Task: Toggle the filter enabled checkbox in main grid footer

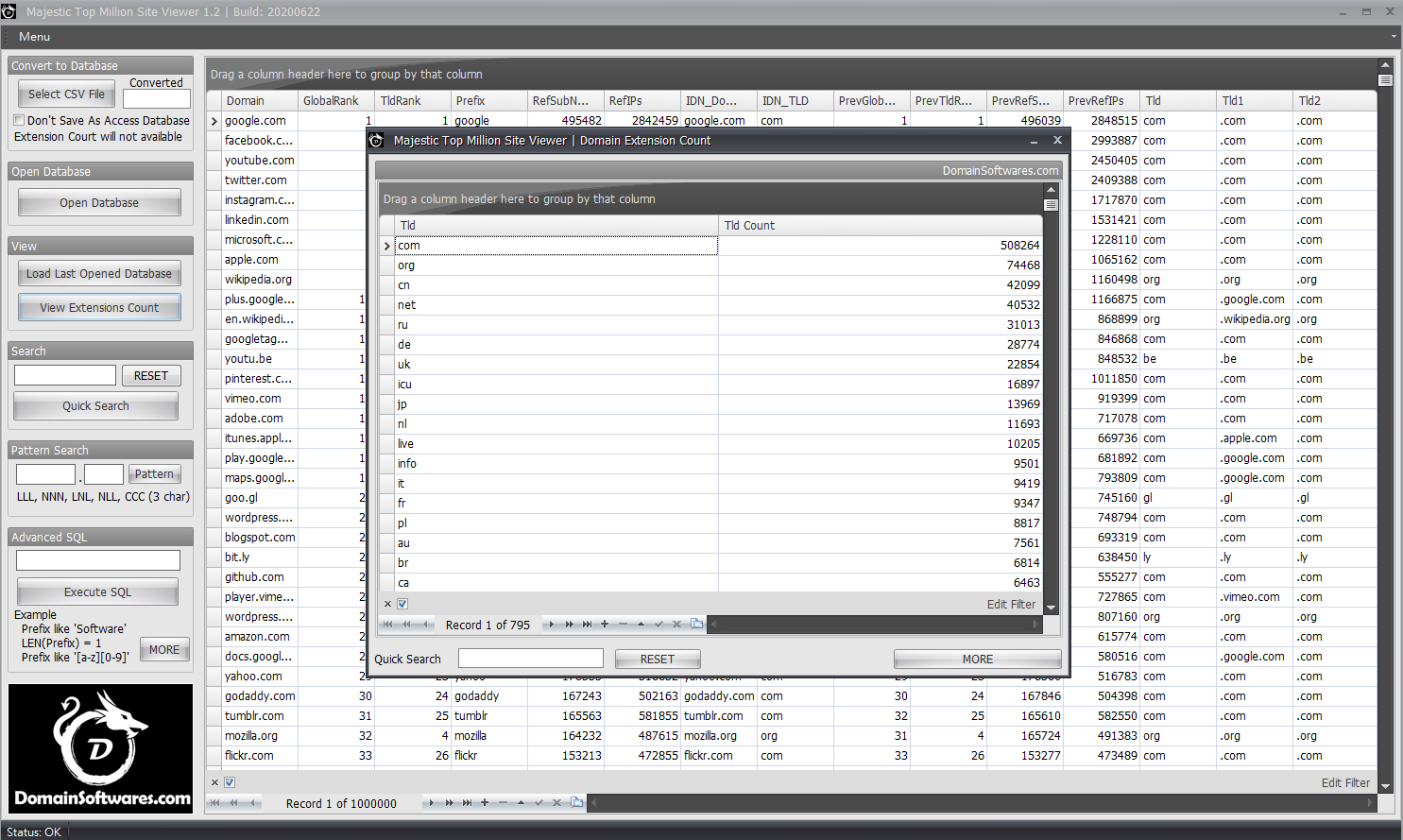Action: [230, 782]
